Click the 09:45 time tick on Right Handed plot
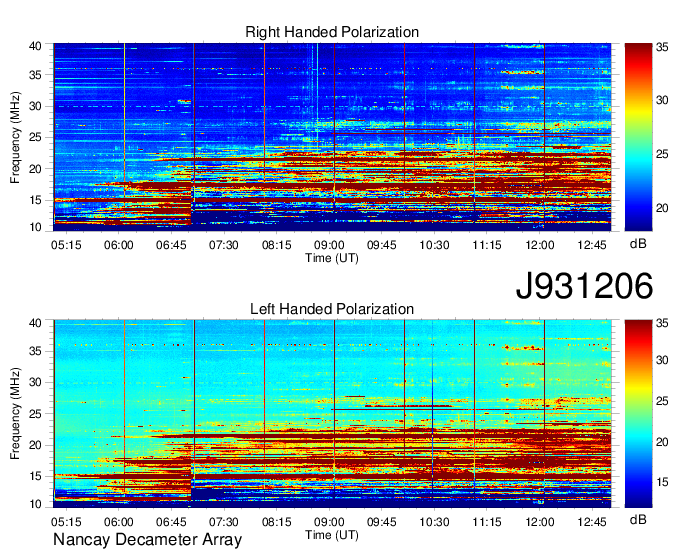 382,245
